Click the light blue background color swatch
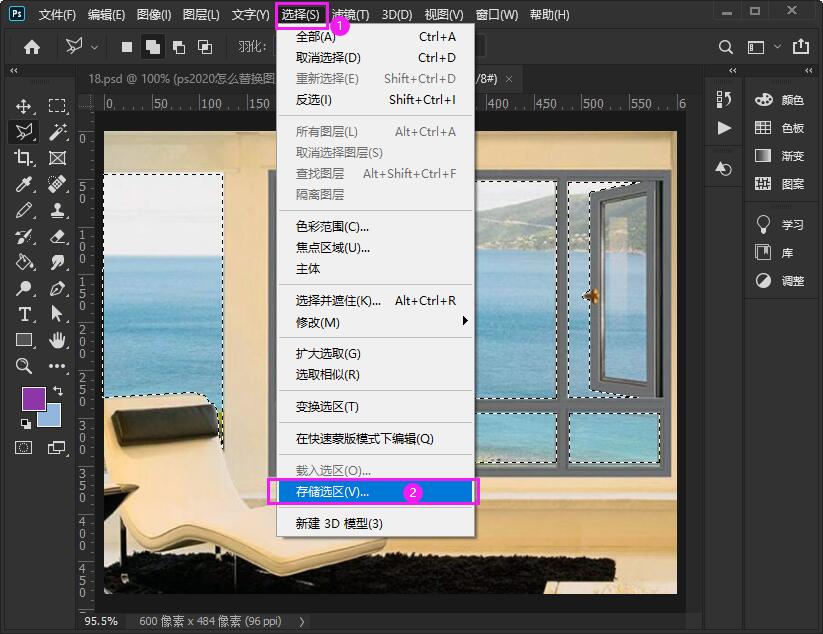Viewport: 823px width, 634px height. [x=54, y=418]
